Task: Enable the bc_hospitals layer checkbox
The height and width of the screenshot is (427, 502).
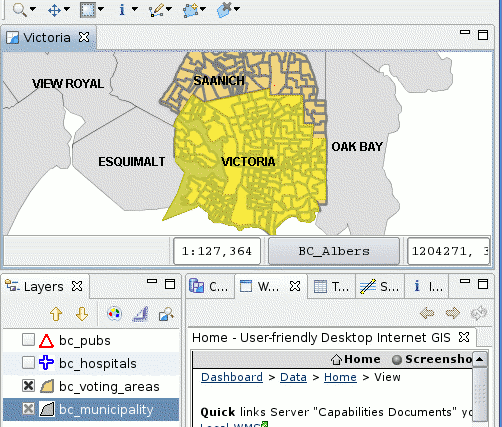Action: [x=28, y=363]
